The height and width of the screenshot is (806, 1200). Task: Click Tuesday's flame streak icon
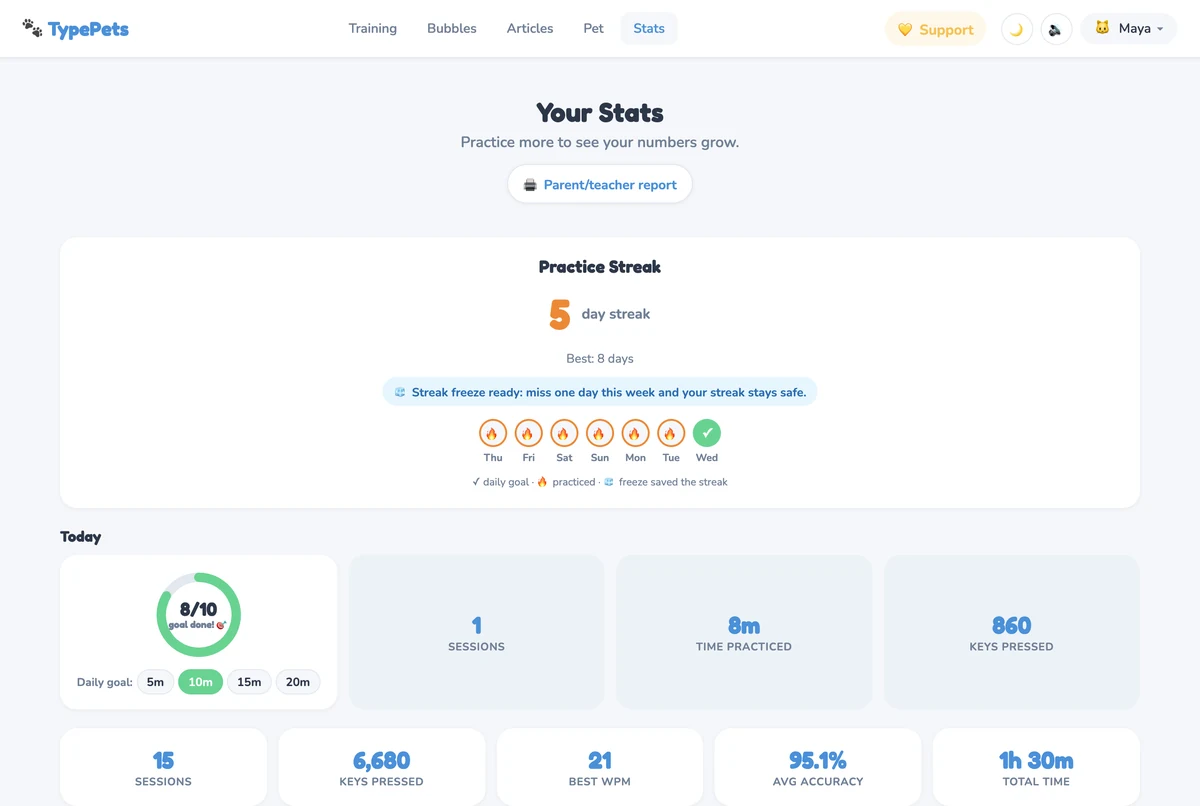point(671,433)
